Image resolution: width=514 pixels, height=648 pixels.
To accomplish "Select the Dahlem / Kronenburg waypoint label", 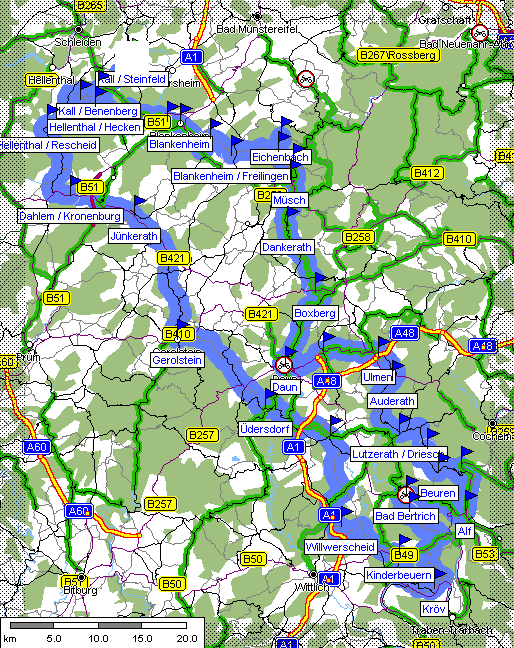I will pyautogui.click(x=70, y=216).
